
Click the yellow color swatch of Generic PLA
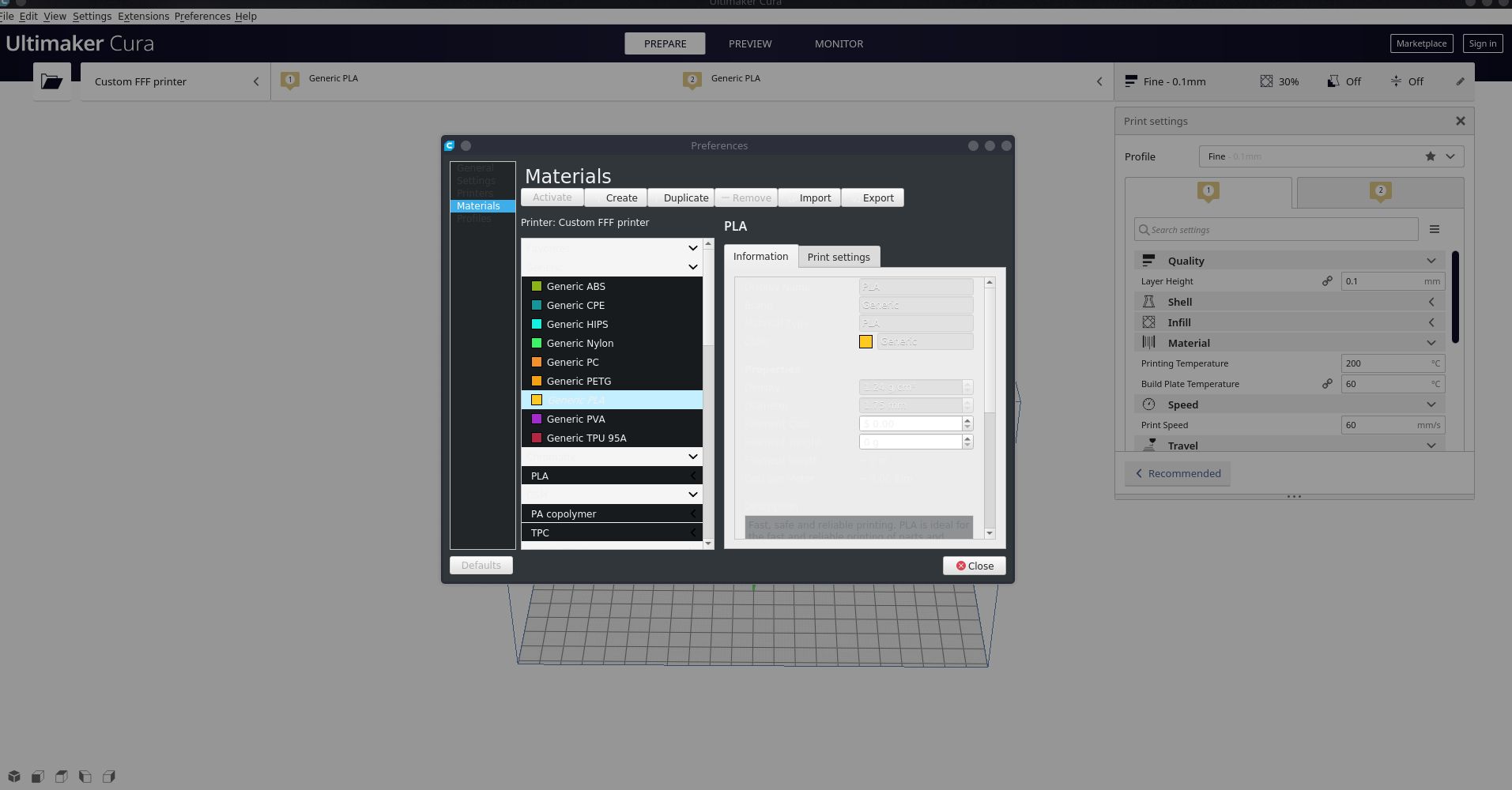coord(537,400)
